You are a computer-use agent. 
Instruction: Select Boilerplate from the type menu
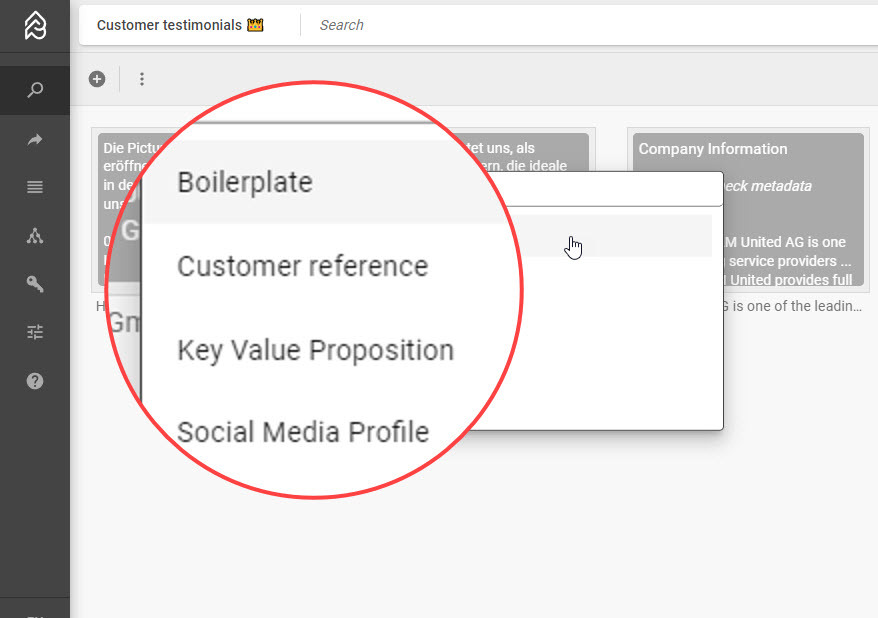tap(245, 182)
